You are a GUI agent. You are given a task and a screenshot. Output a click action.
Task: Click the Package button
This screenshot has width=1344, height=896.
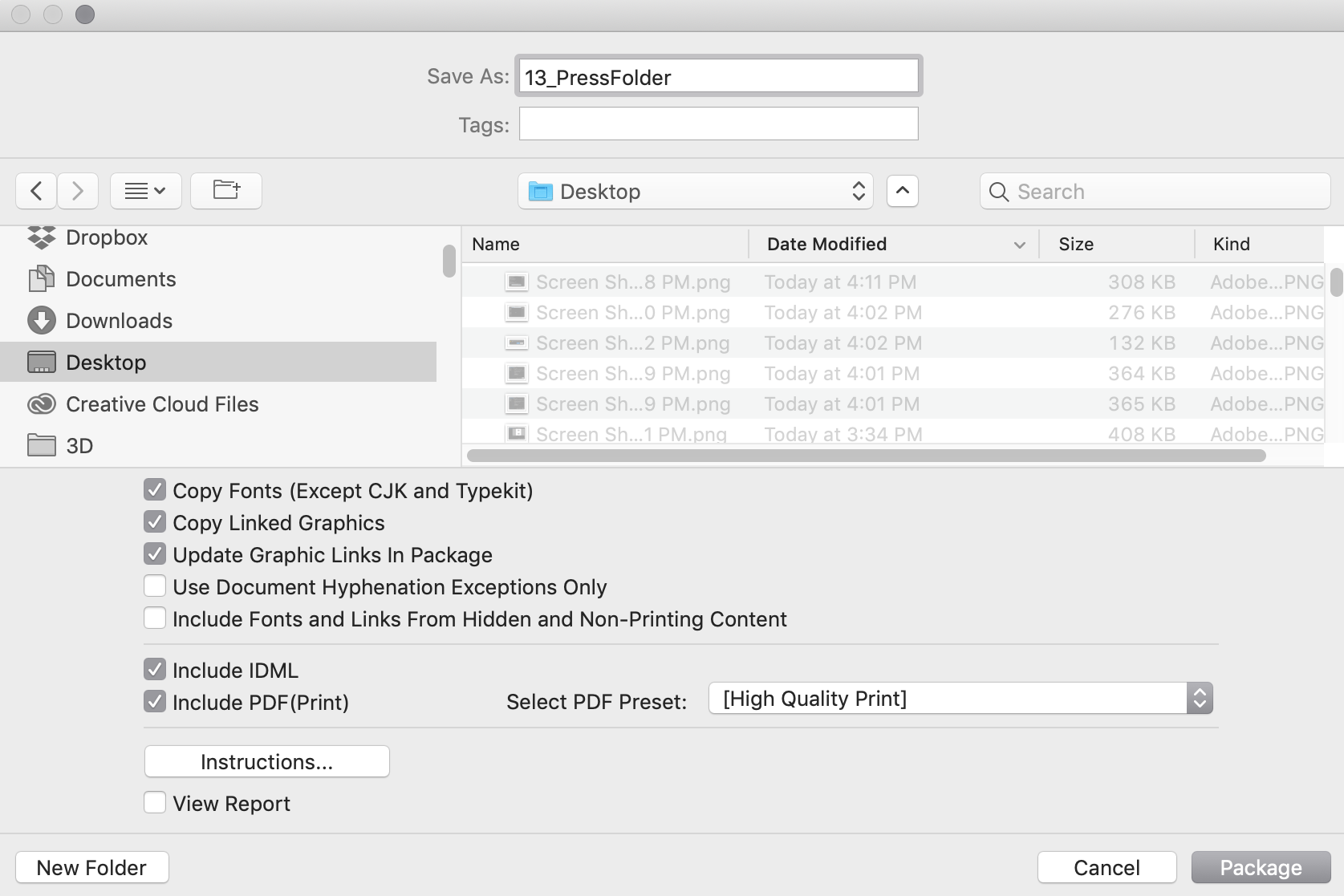pos(1261,867)
